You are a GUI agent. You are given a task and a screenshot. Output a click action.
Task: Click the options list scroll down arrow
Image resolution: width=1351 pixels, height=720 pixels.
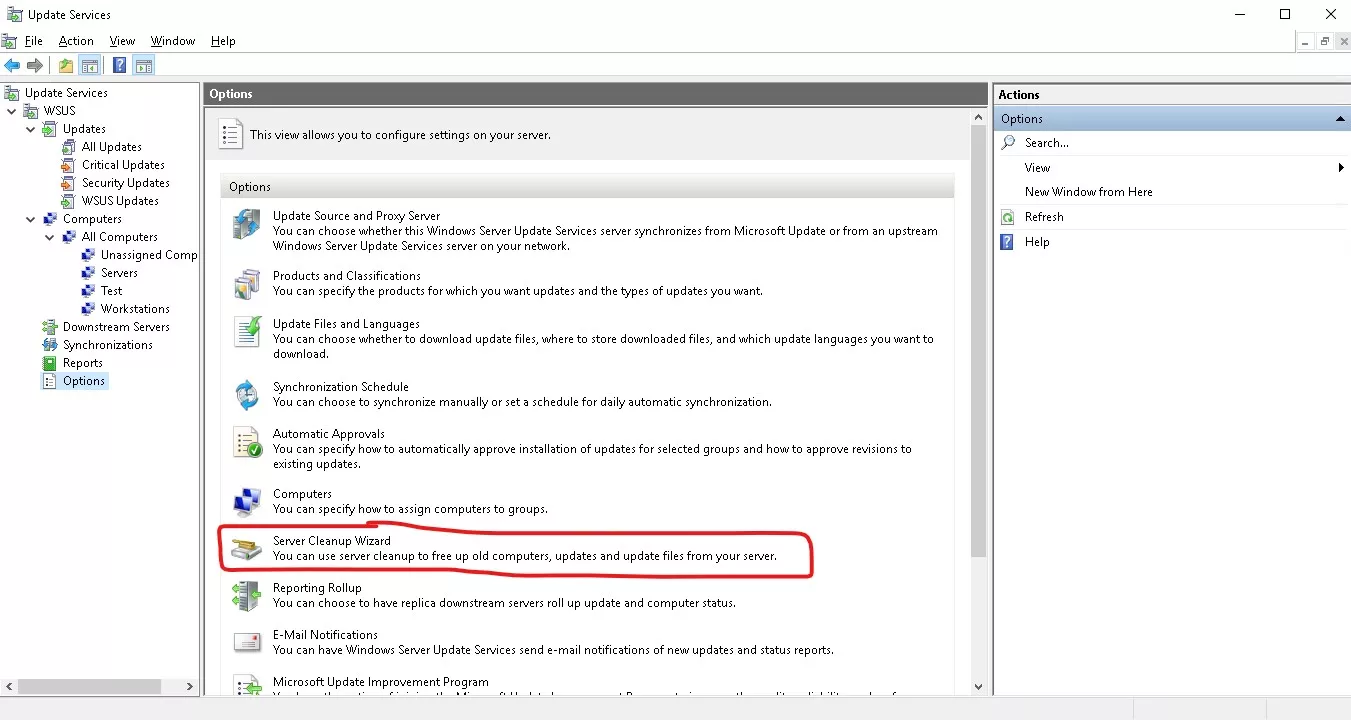(x=978, y=687)
